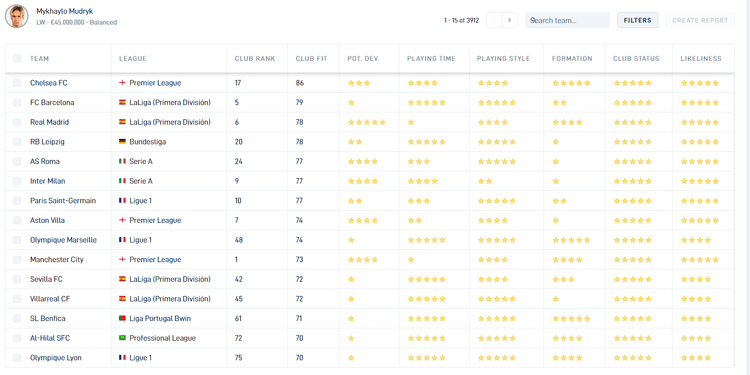Check the Chelsea FC row checkbox
Image resolution: width=750 pixels, height=375 pixels.
pyautogui.click(x=17, y=83)
